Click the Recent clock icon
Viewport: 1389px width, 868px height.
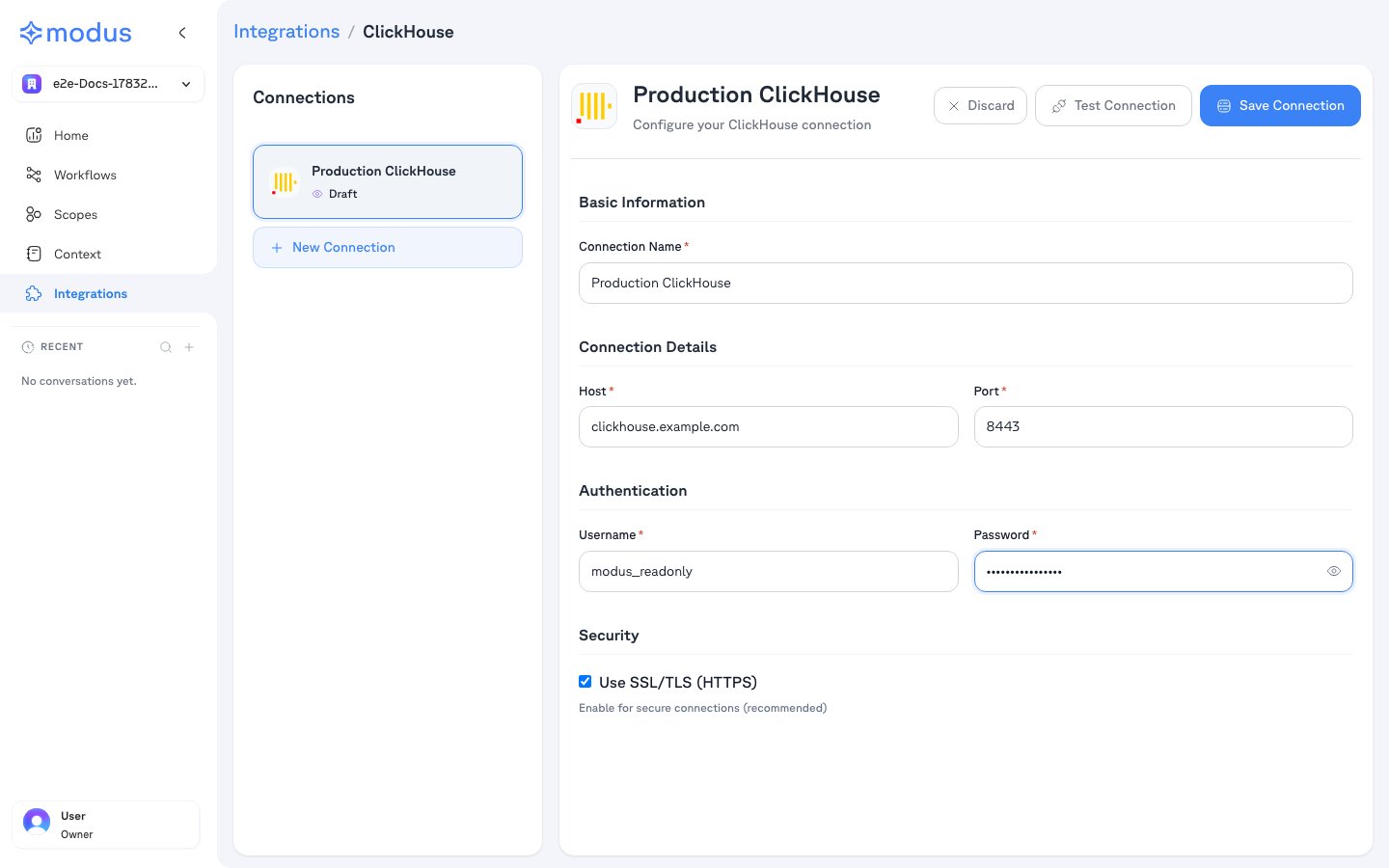(28, 347)
